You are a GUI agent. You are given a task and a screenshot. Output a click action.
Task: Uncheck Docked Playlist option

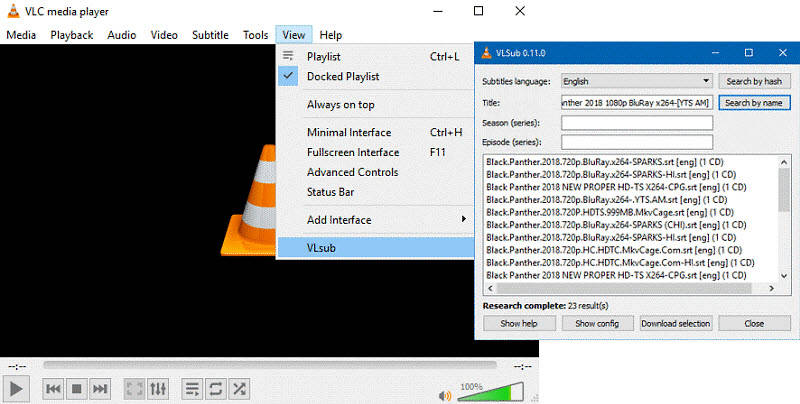[x=376, y=77]
